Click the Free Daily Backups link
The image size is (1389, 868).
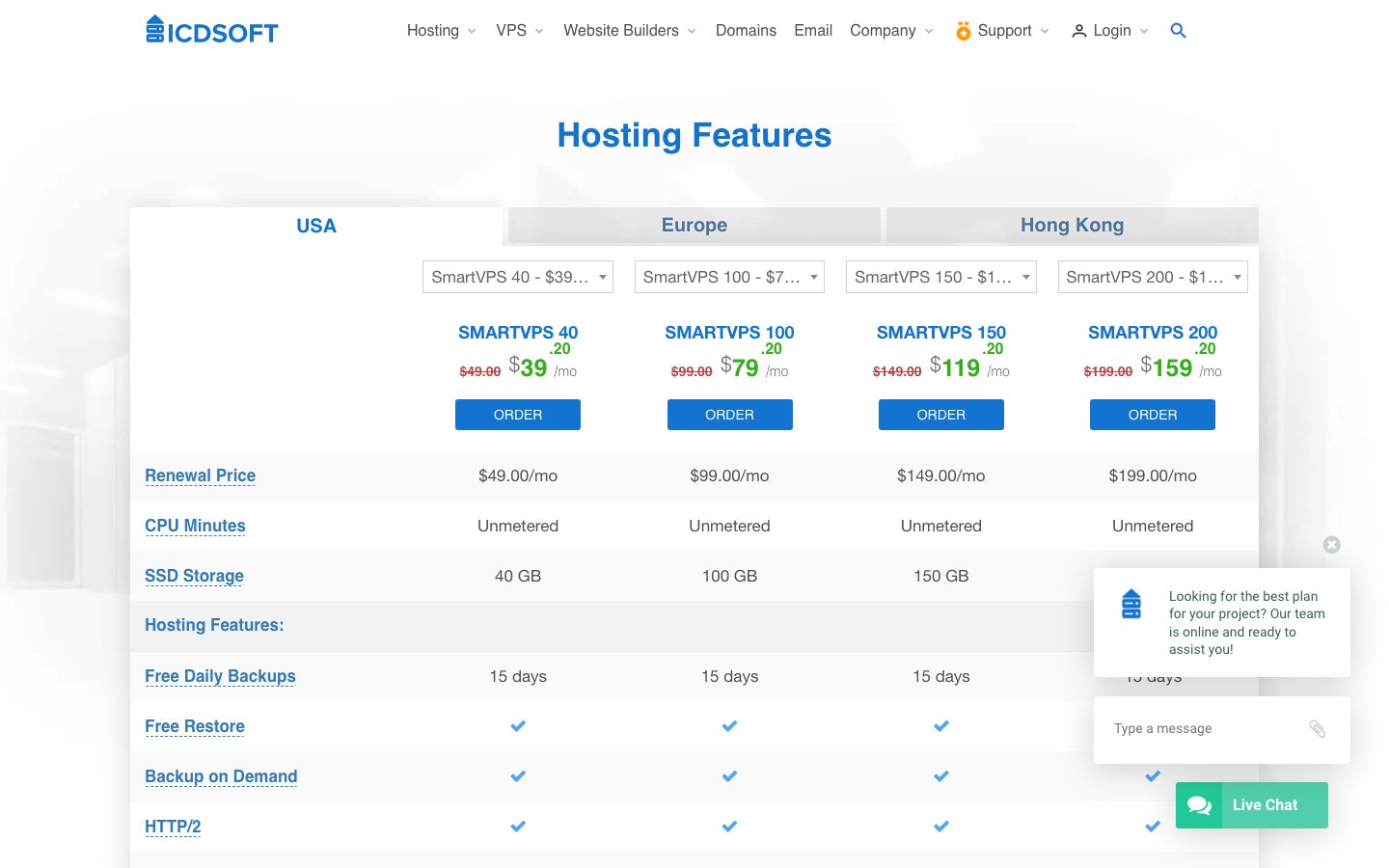coord(220,676)
